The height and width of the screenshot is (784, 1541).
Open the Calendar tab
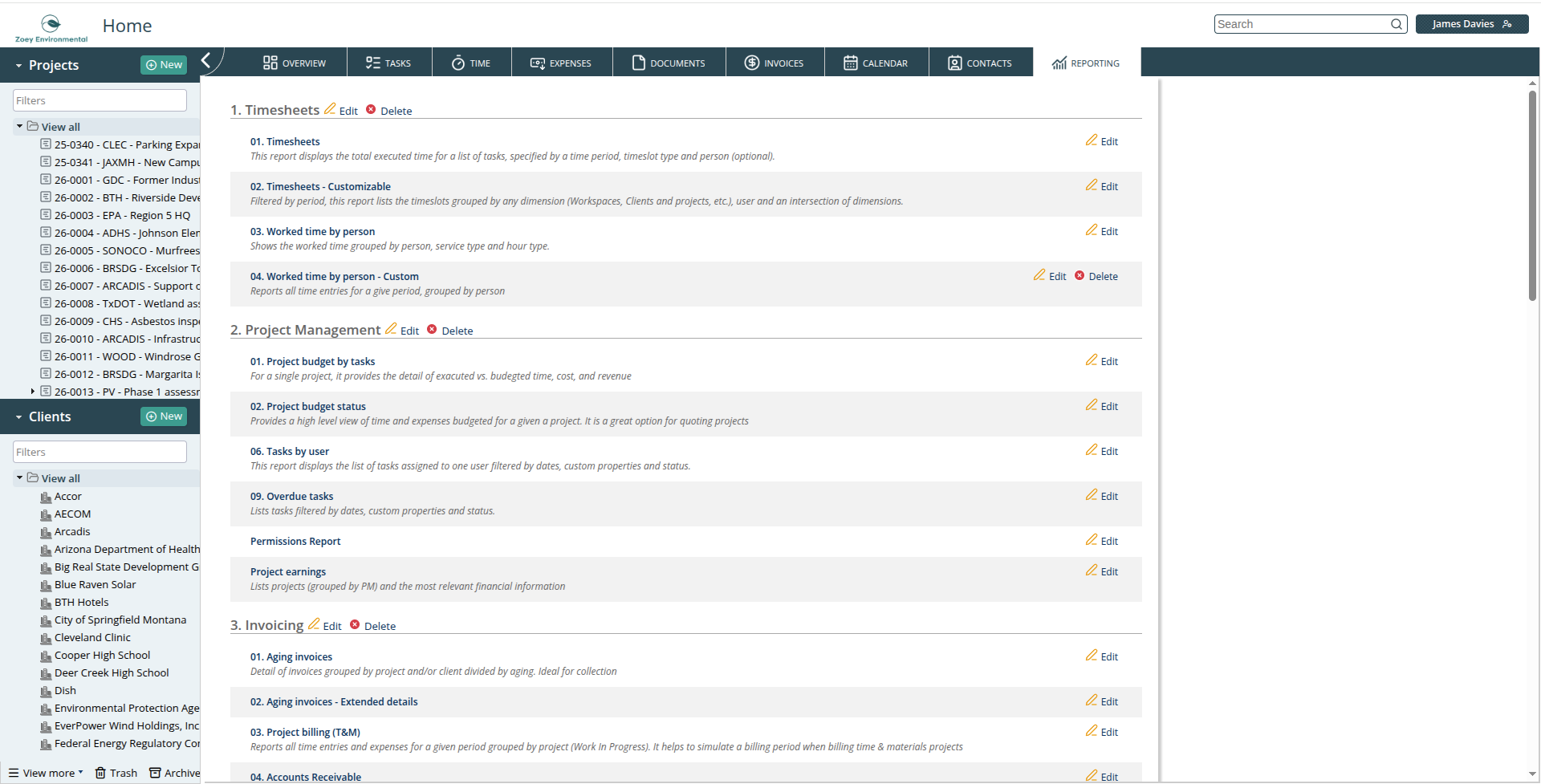(x=876, y=63)
